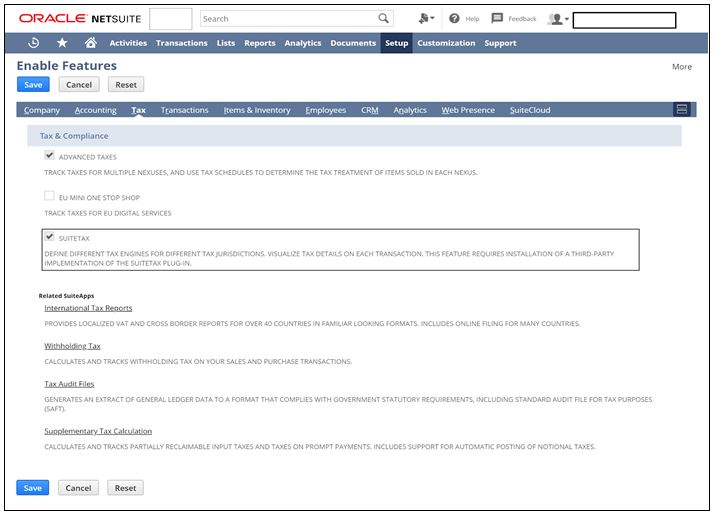Click into the global Search field
714x515 pixels.
(296, 19)
